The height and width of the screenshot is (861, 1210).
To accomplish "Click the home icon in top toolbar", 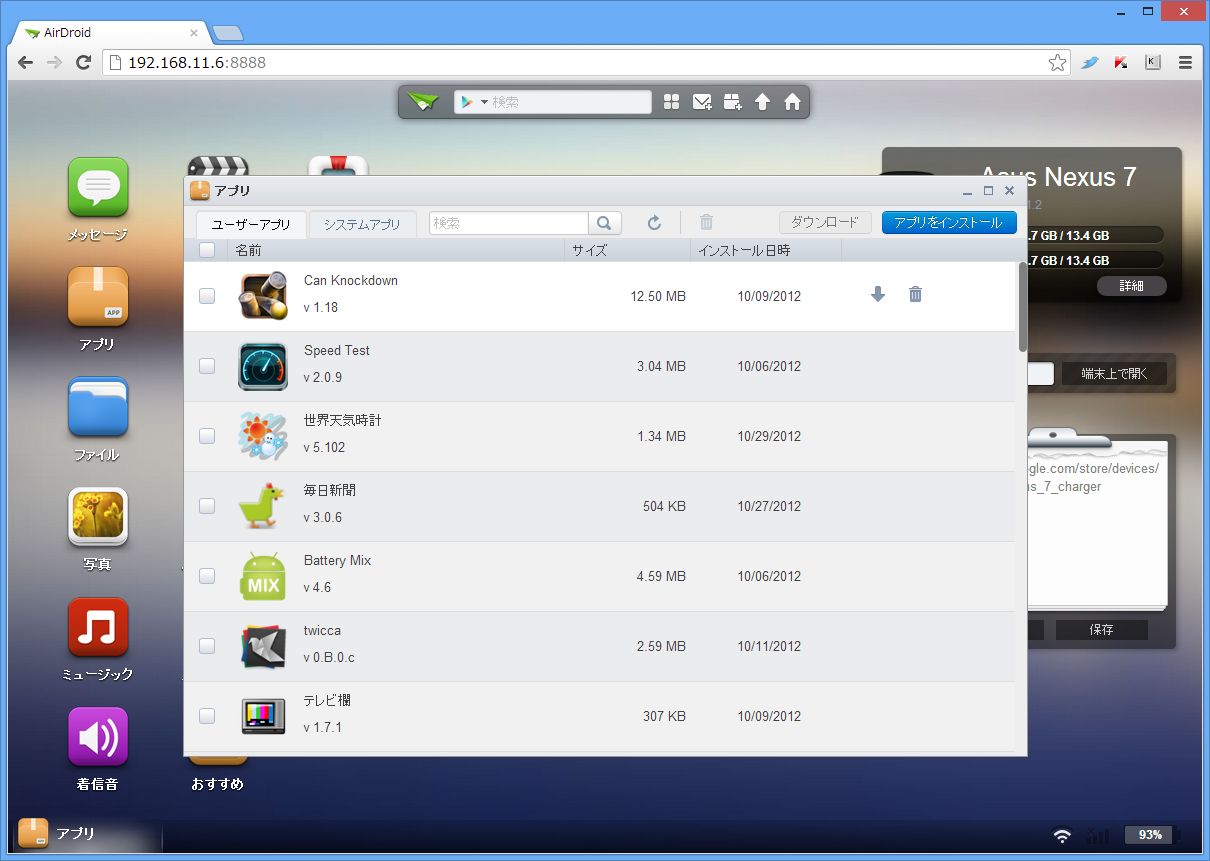I will pos(792,102).
